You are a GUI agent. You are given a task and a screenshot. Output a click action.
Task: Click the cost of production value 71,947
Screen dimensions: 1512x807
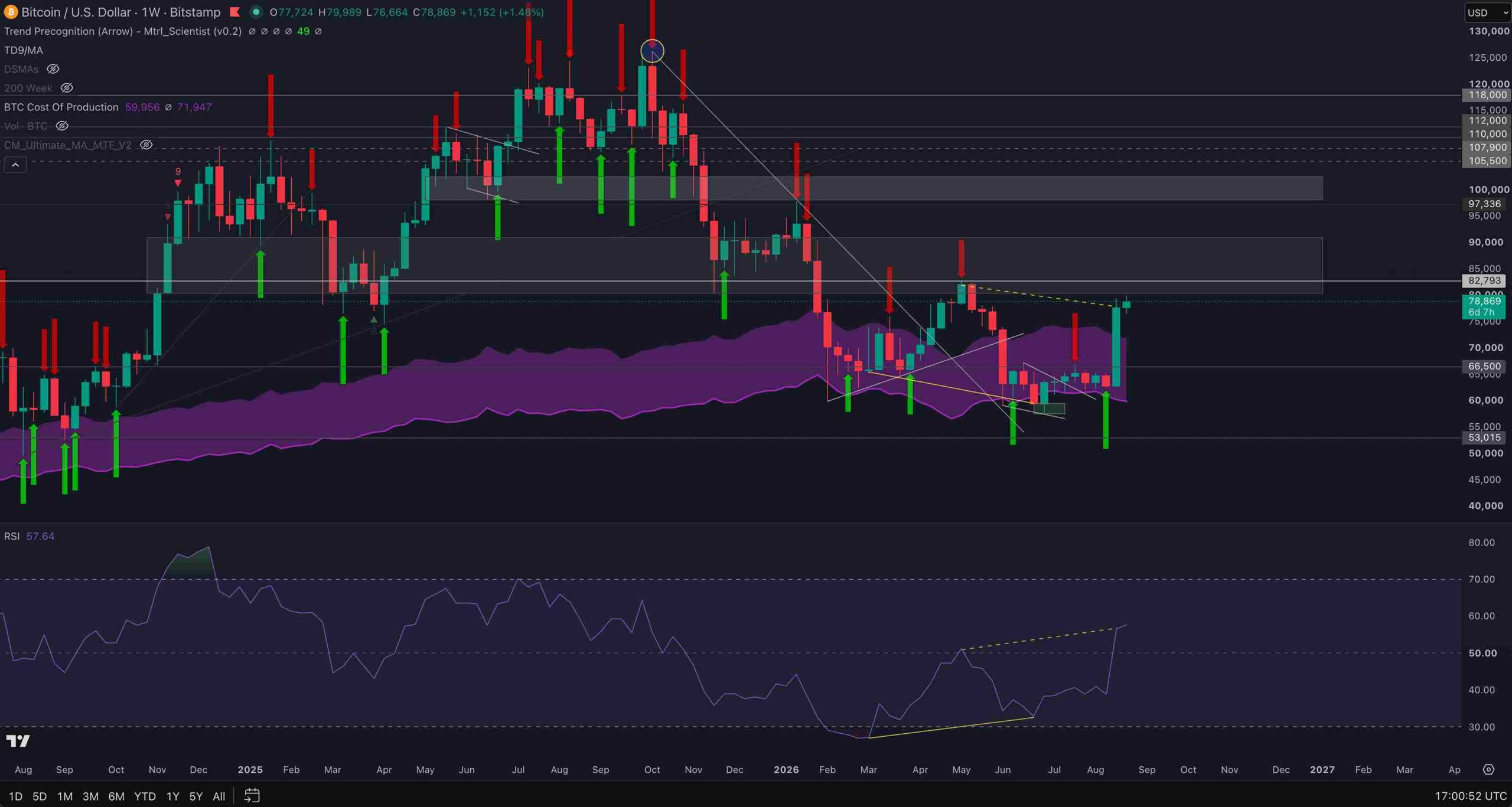pos(194,107)
